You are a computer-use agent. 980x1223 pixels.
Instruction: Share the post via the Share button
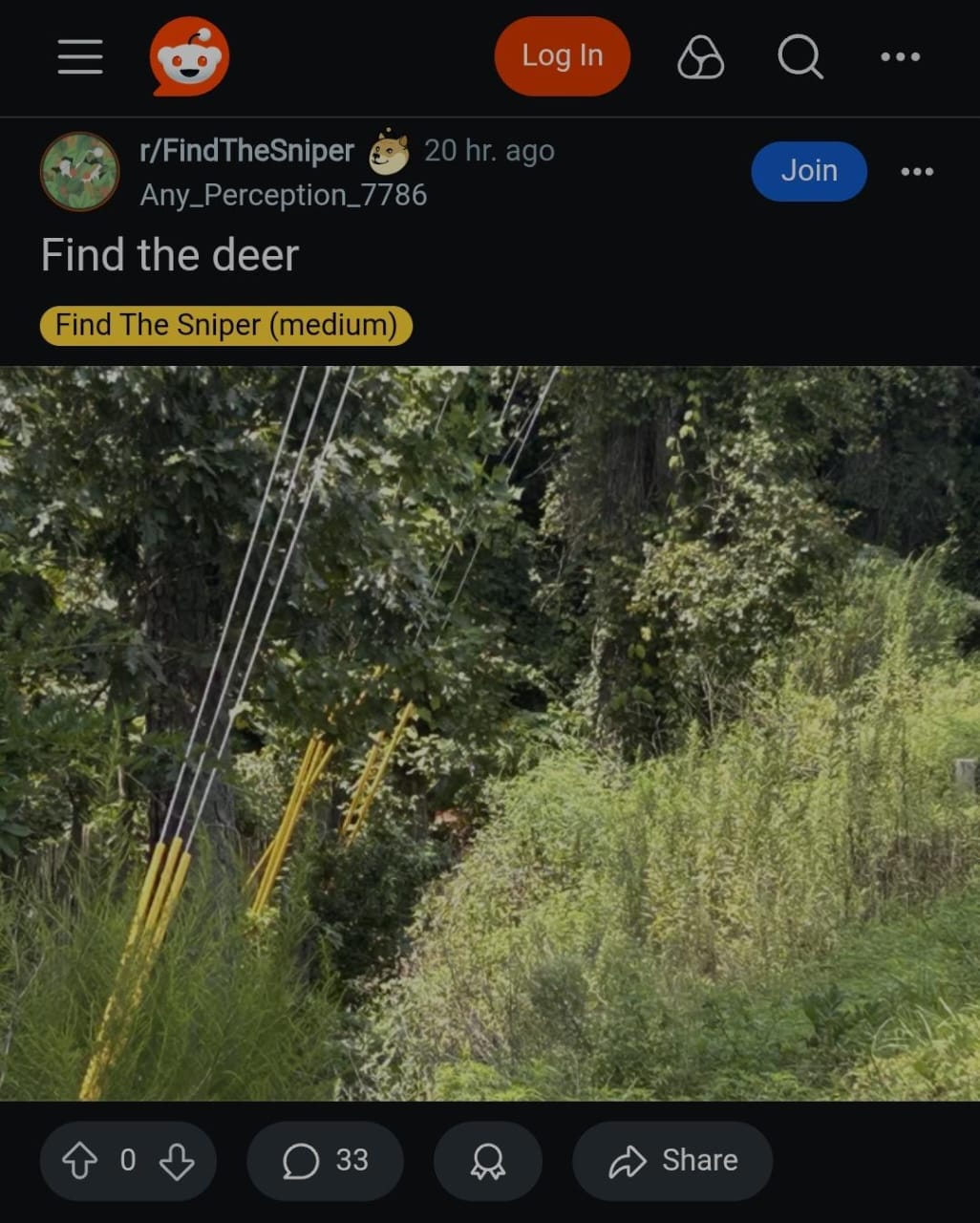tap(671, 1160)
